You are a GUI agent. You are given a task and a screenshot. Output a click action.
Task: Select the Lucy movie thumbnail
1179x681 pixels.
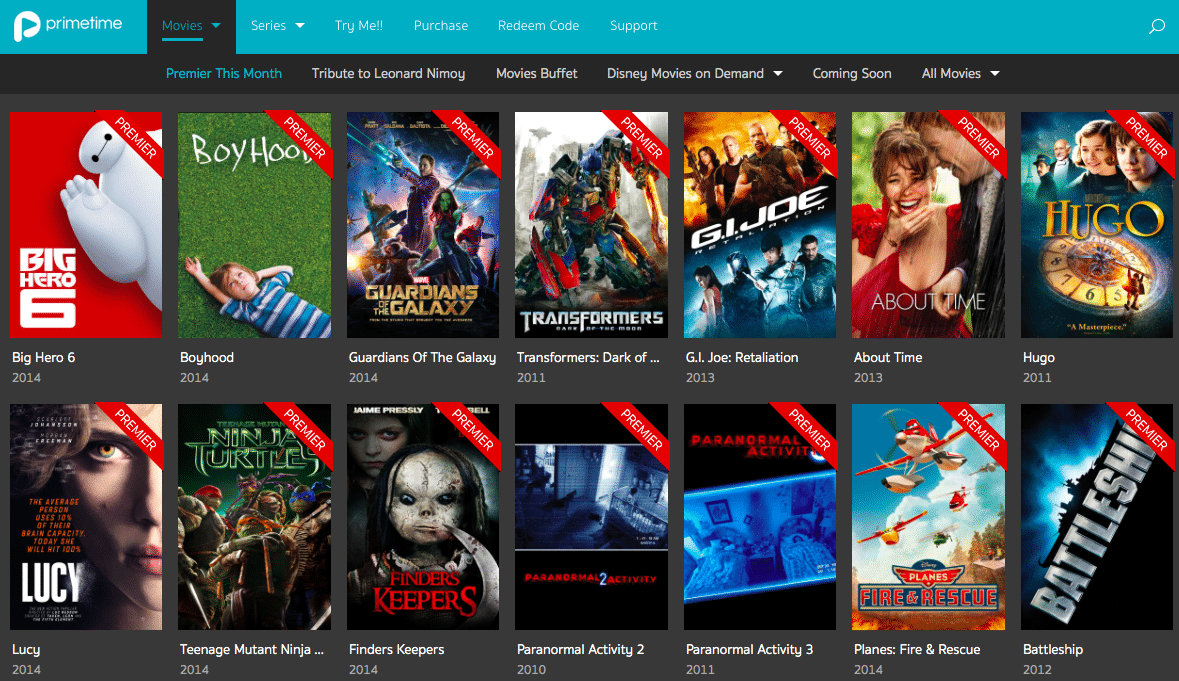click(x=85, y=516)
